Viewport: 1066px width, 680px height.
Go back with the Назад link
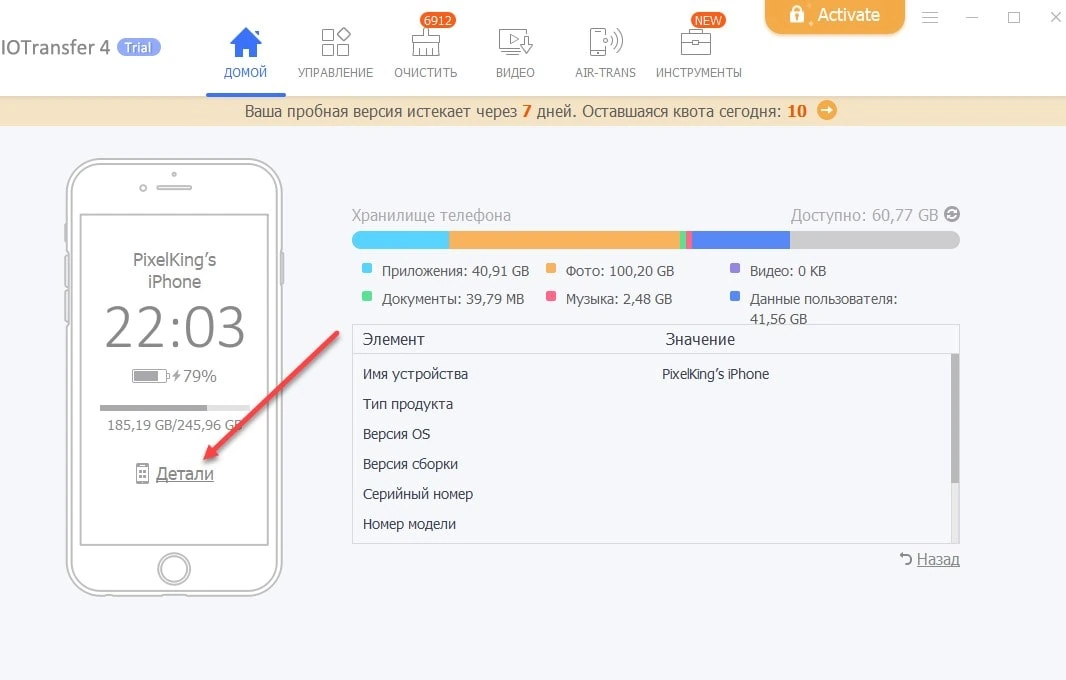click(938, 559)
